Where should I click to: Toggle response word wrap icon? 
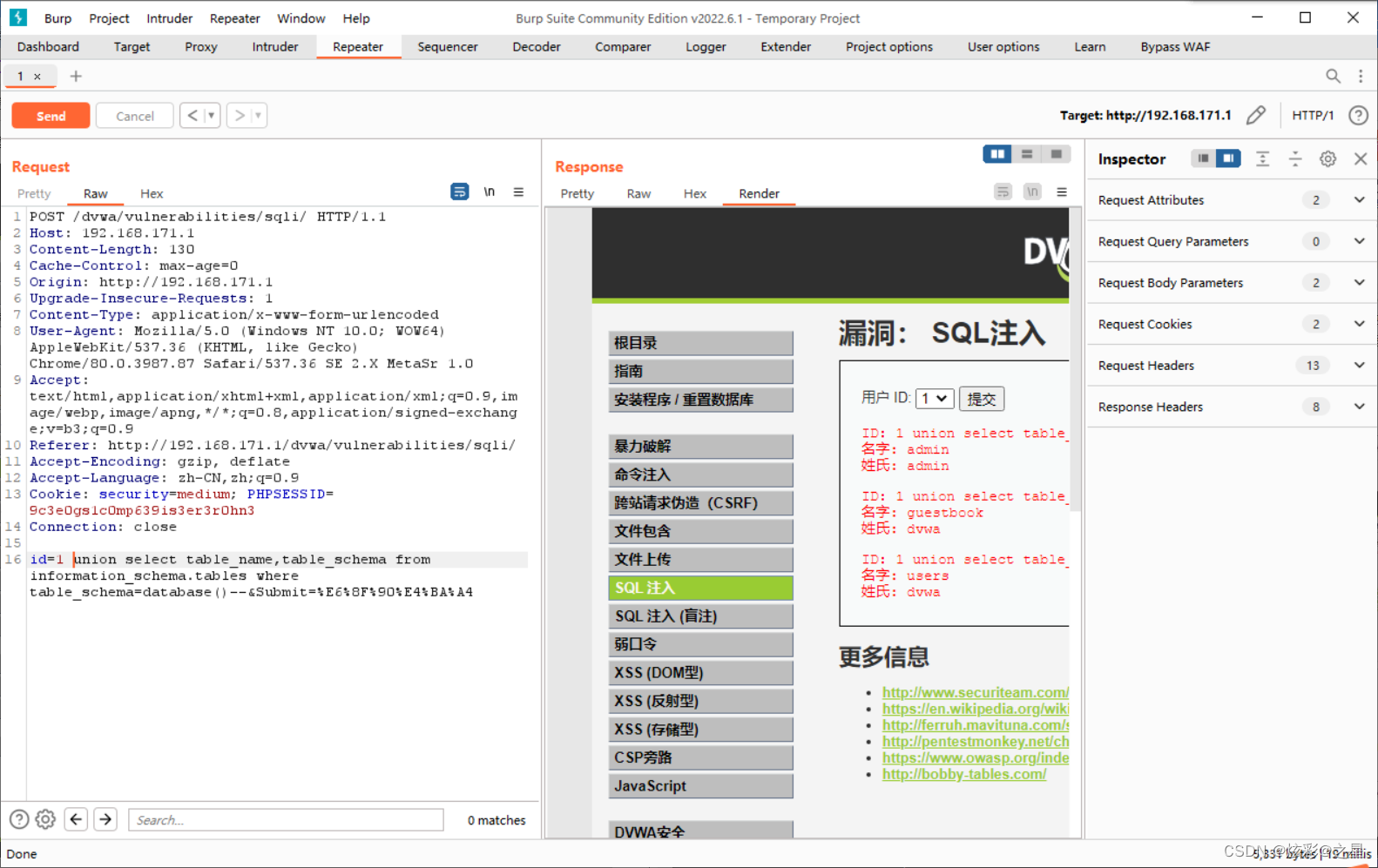[1003, 192]
